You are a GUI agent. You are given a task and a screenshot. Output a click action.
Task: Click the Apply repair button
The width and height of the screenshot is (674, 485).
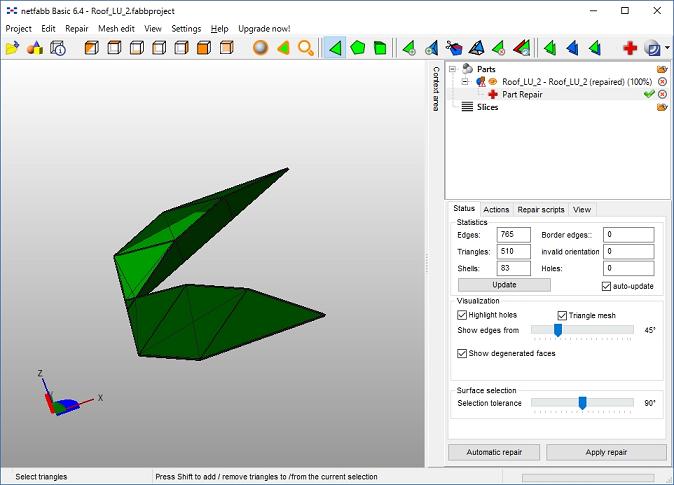pos(606,452)
